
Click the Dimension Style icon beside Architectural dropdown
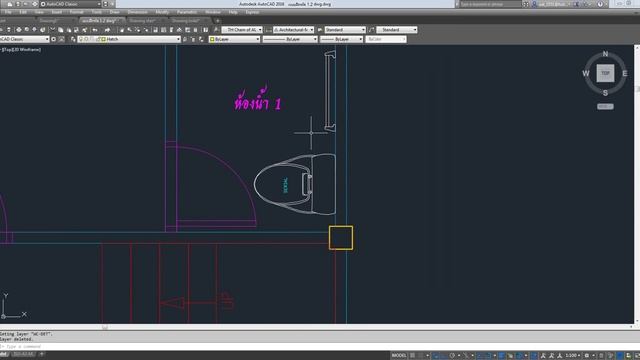click(x=268, y=30)
